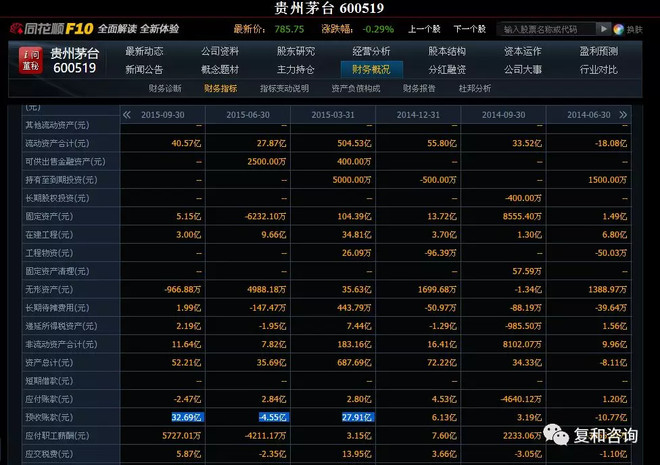Click the -6232.10万 fixed assets cell
Screen dimensions: 660x465
[266, 216]
